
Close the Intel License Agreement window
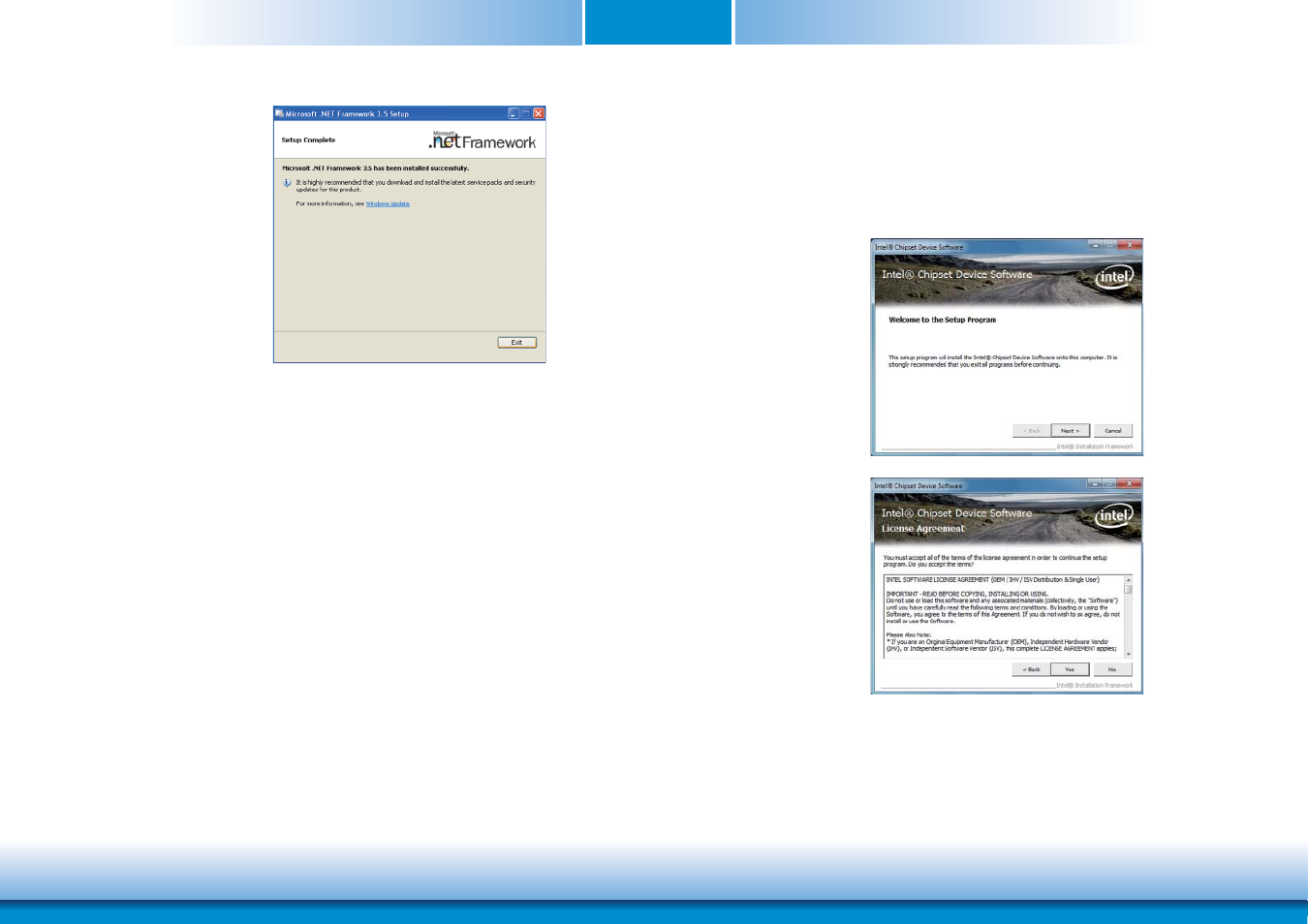tap(1129, 484)
